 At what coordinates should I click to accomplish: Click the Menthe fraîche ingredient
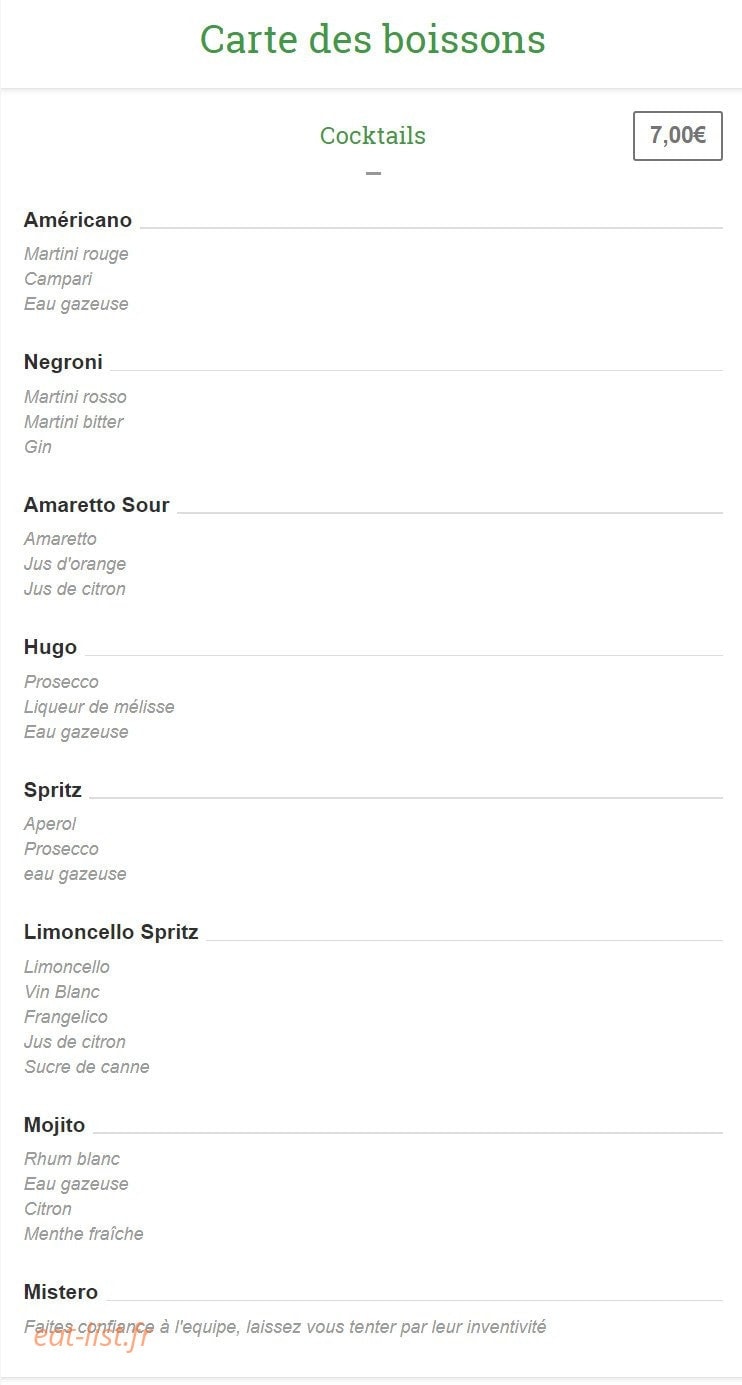click(x=84, y=1234)
